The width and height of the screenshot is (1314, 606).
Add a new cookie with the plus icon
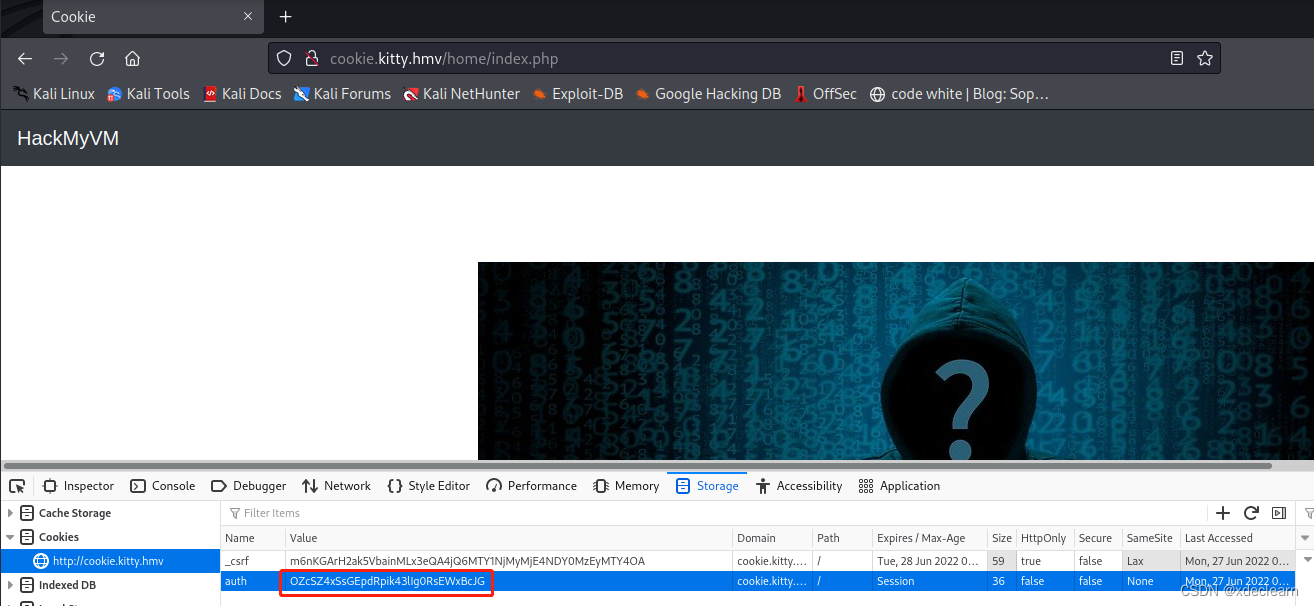coord(1223,513)
